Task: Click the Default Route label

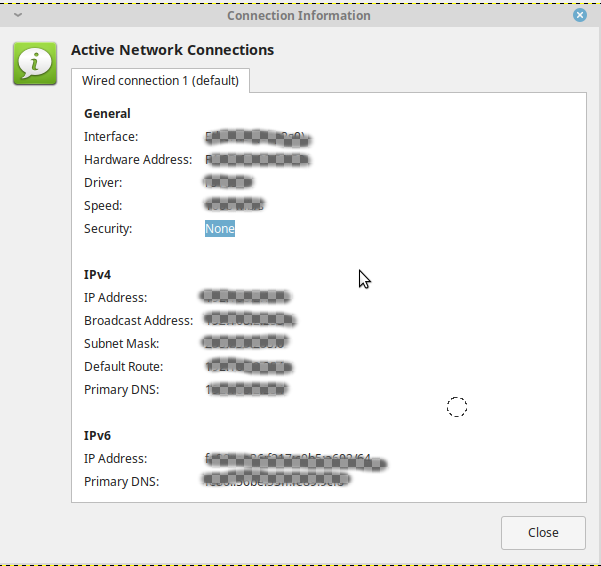Action: pos(123,367)
